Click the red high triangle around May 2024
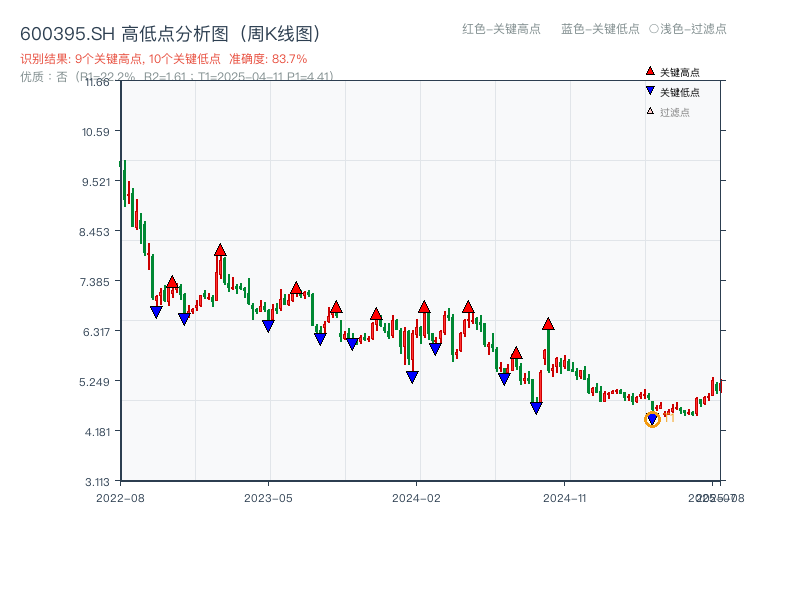The width and height of the screenshot is (800, 600). click(468, 307)
